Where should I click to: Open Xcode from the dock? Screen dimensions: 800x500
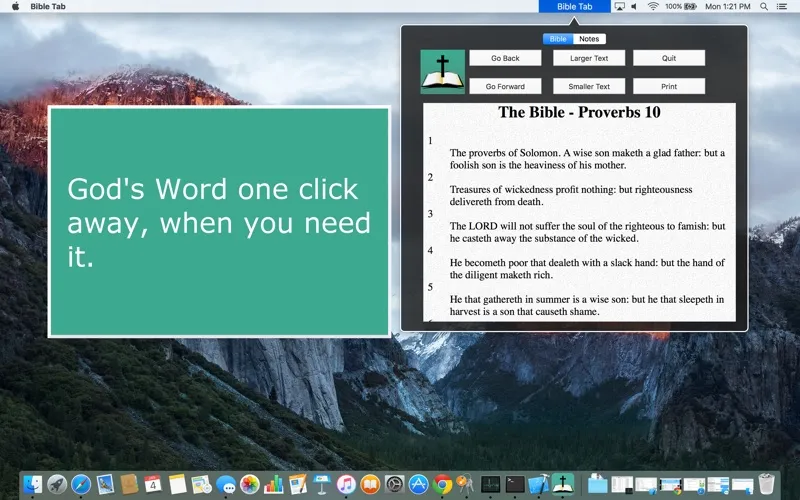(x=538, y=484)
